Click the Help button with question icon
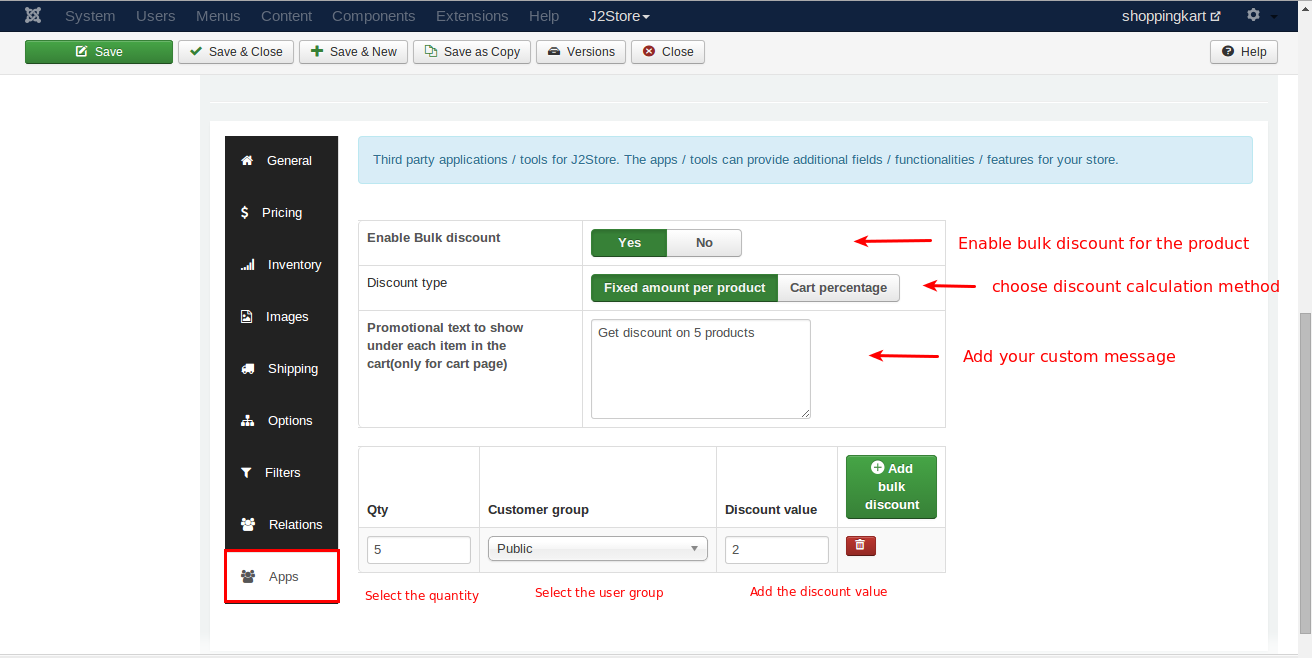Screen dimensions: 1312x658 point(1243,52)
